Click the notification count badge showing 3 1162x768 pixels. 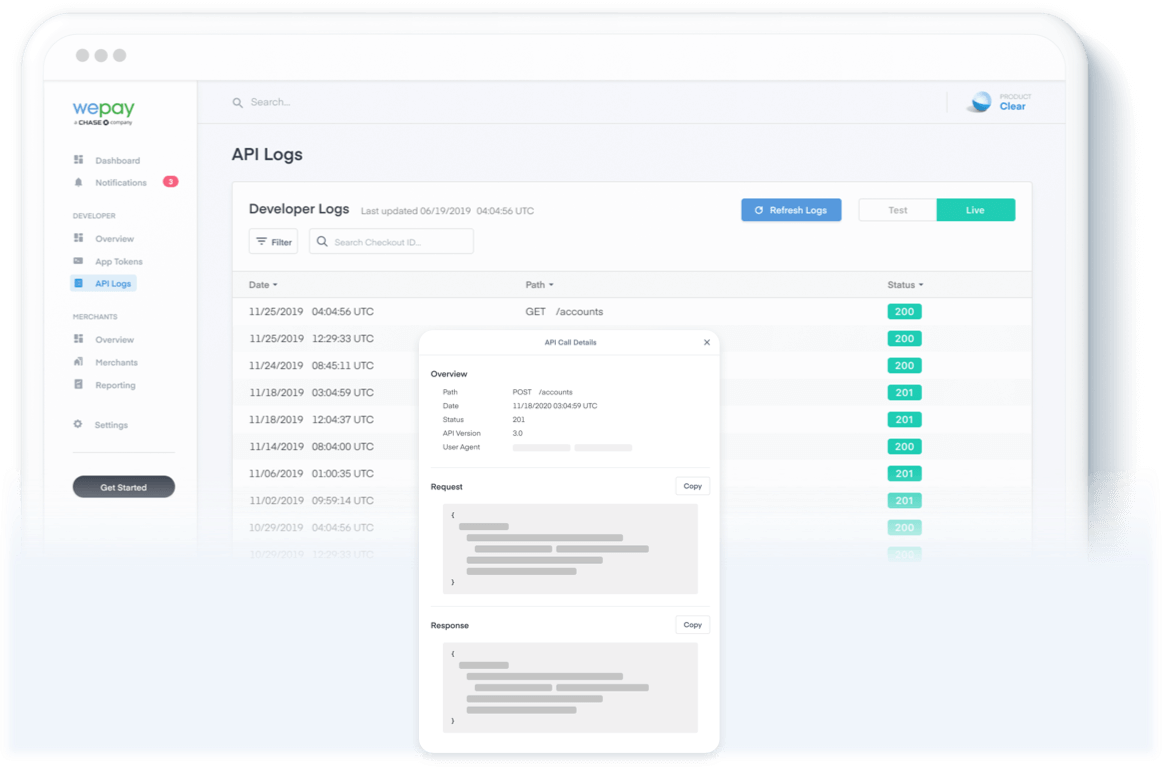tap(171, 182)
